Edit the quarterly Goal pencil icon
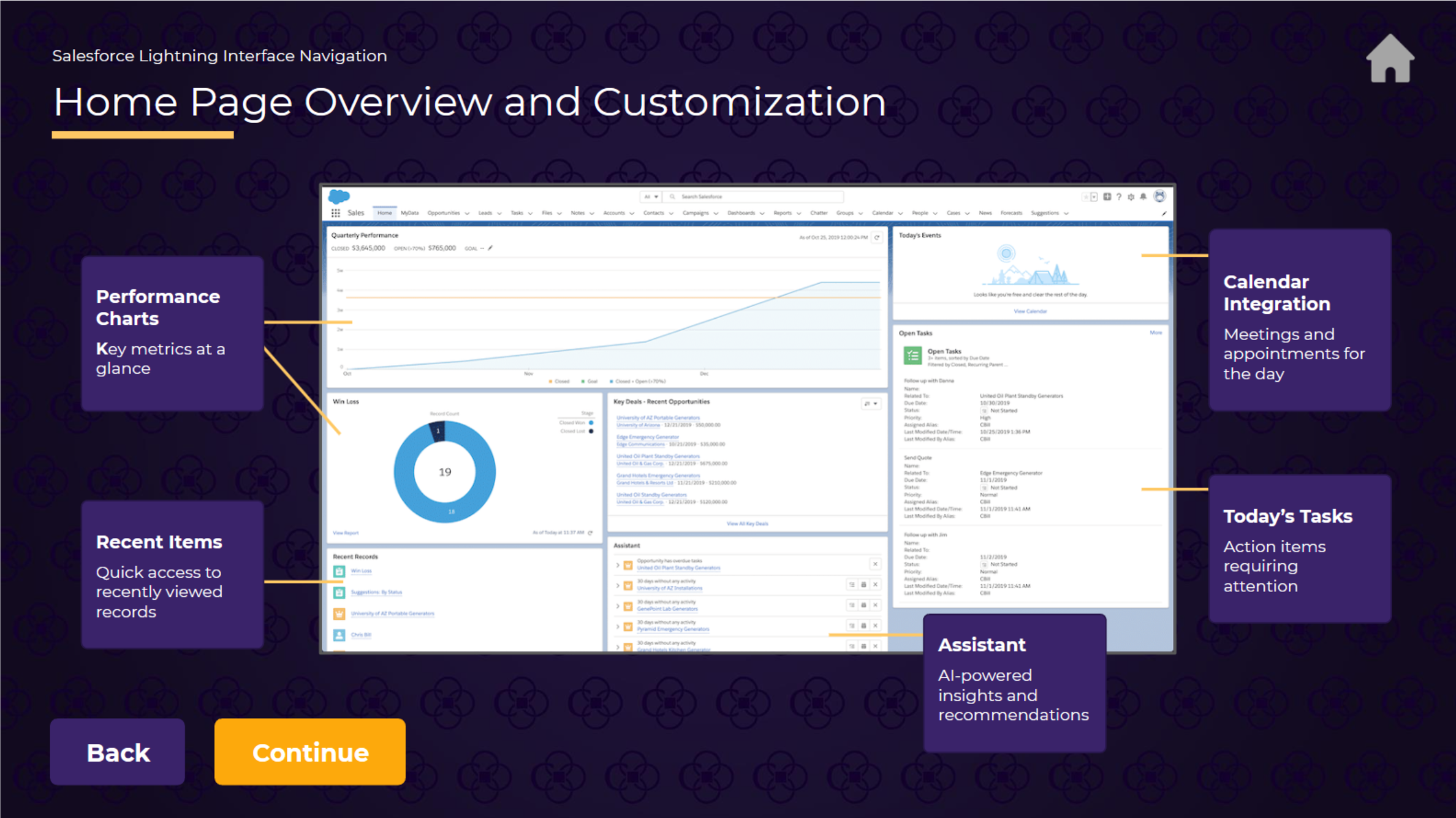Screen dimensions: 1456x818 (490, 248)
